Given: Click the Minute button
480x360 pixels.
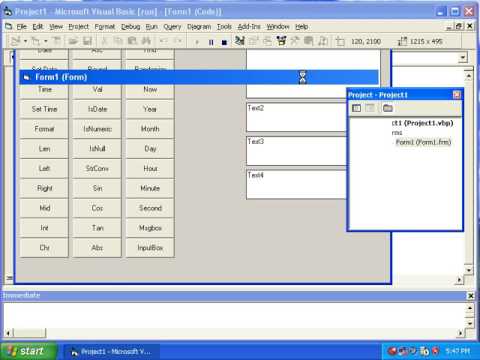Looking at the screenshot, I should 150,188.
